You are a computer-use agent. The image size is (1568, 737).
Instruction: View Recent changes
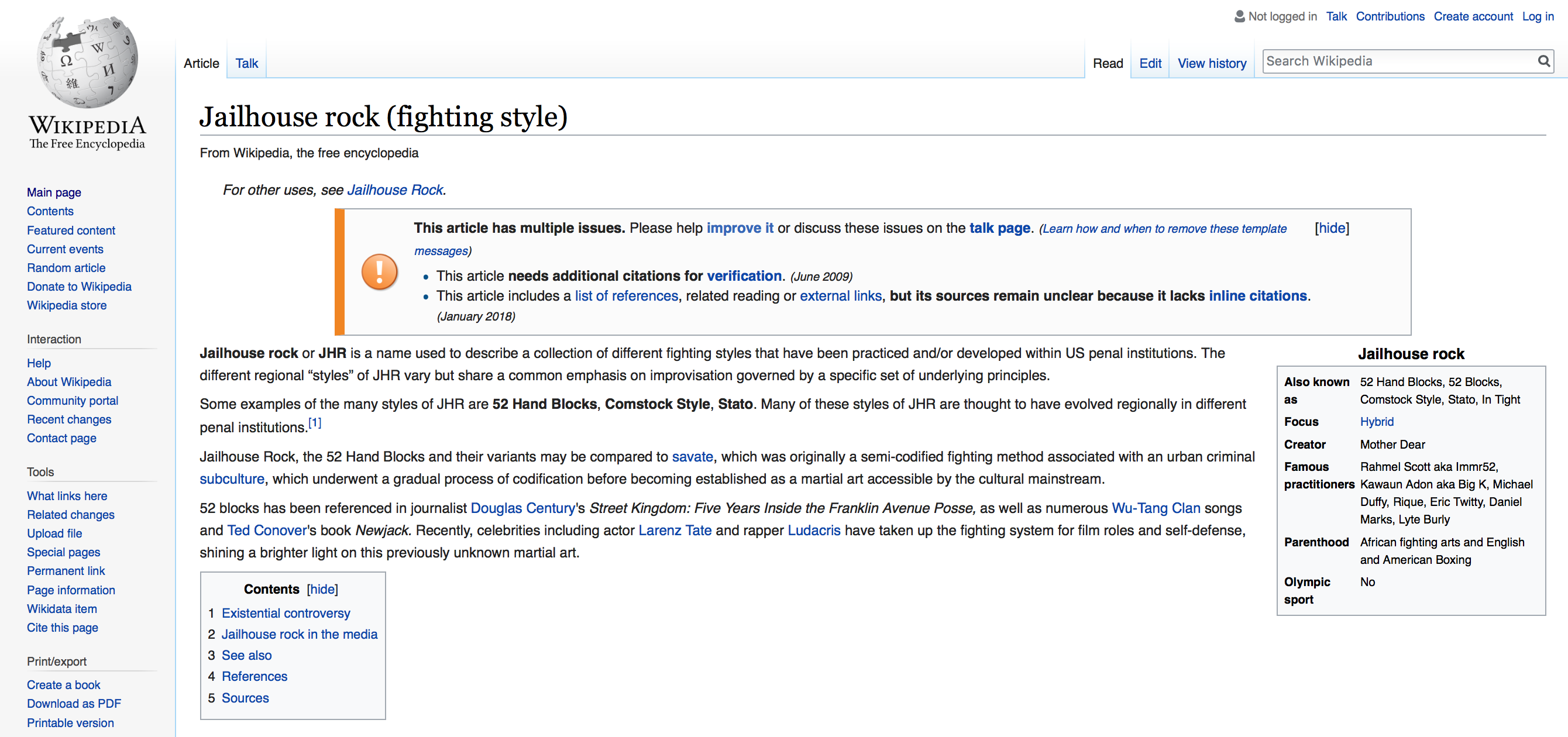(69, 419)
